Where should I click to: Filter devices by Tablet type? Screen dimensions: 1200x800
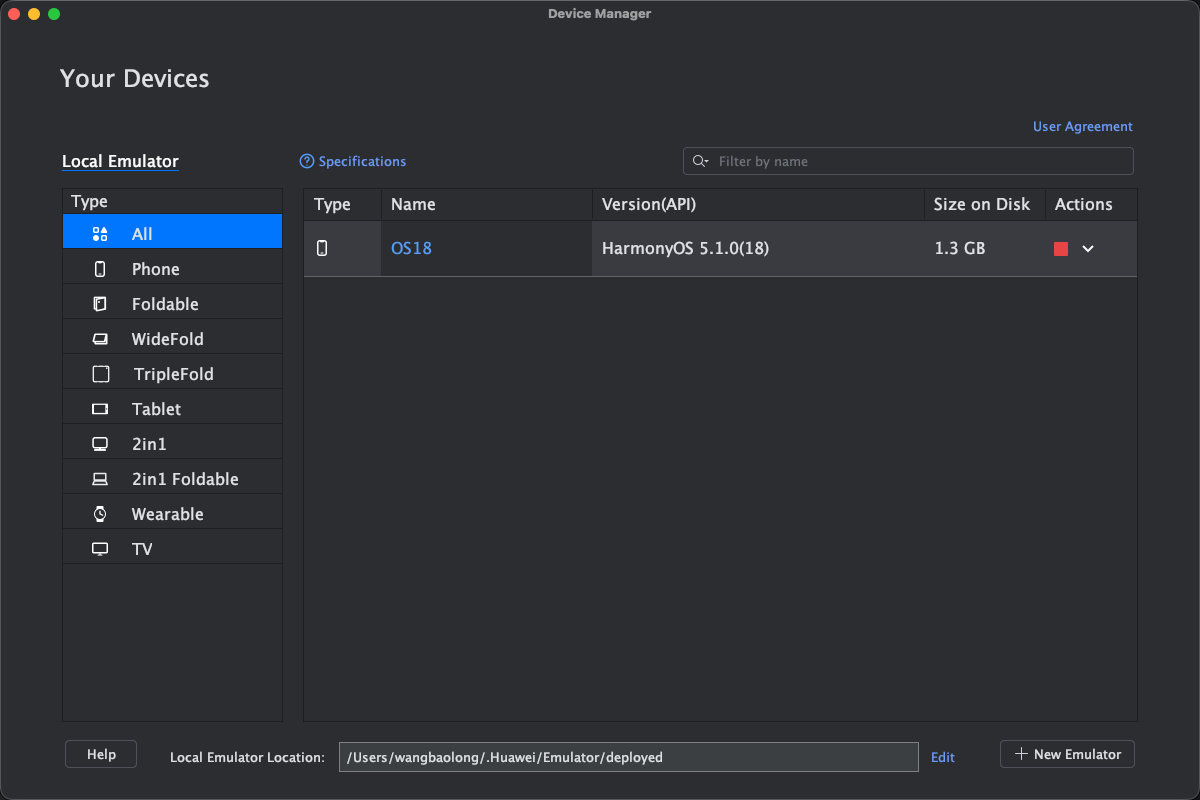172,409
